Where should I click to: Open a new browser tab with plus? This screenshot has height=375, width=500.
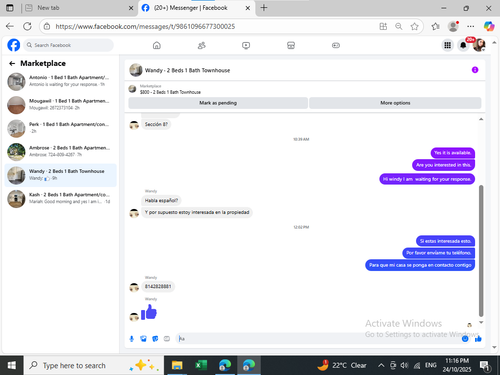[264, 8]
